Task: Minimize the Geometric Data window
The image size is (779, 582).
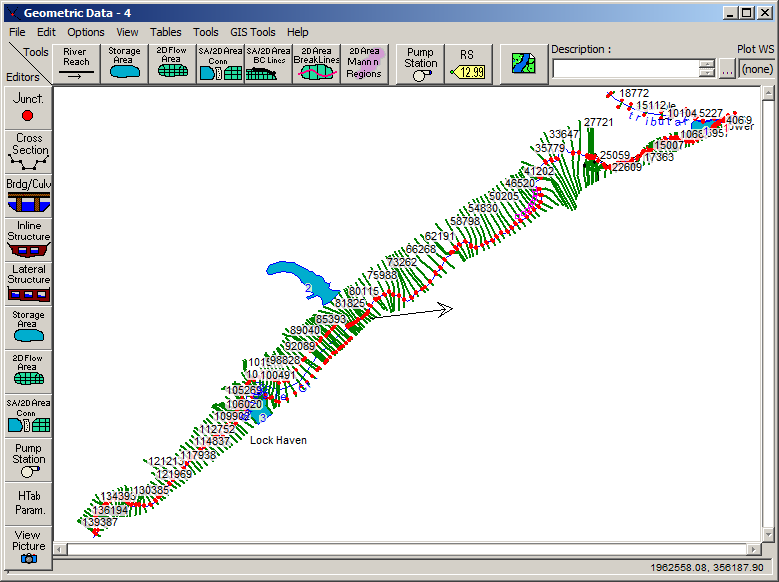Action: coord(730,13)
